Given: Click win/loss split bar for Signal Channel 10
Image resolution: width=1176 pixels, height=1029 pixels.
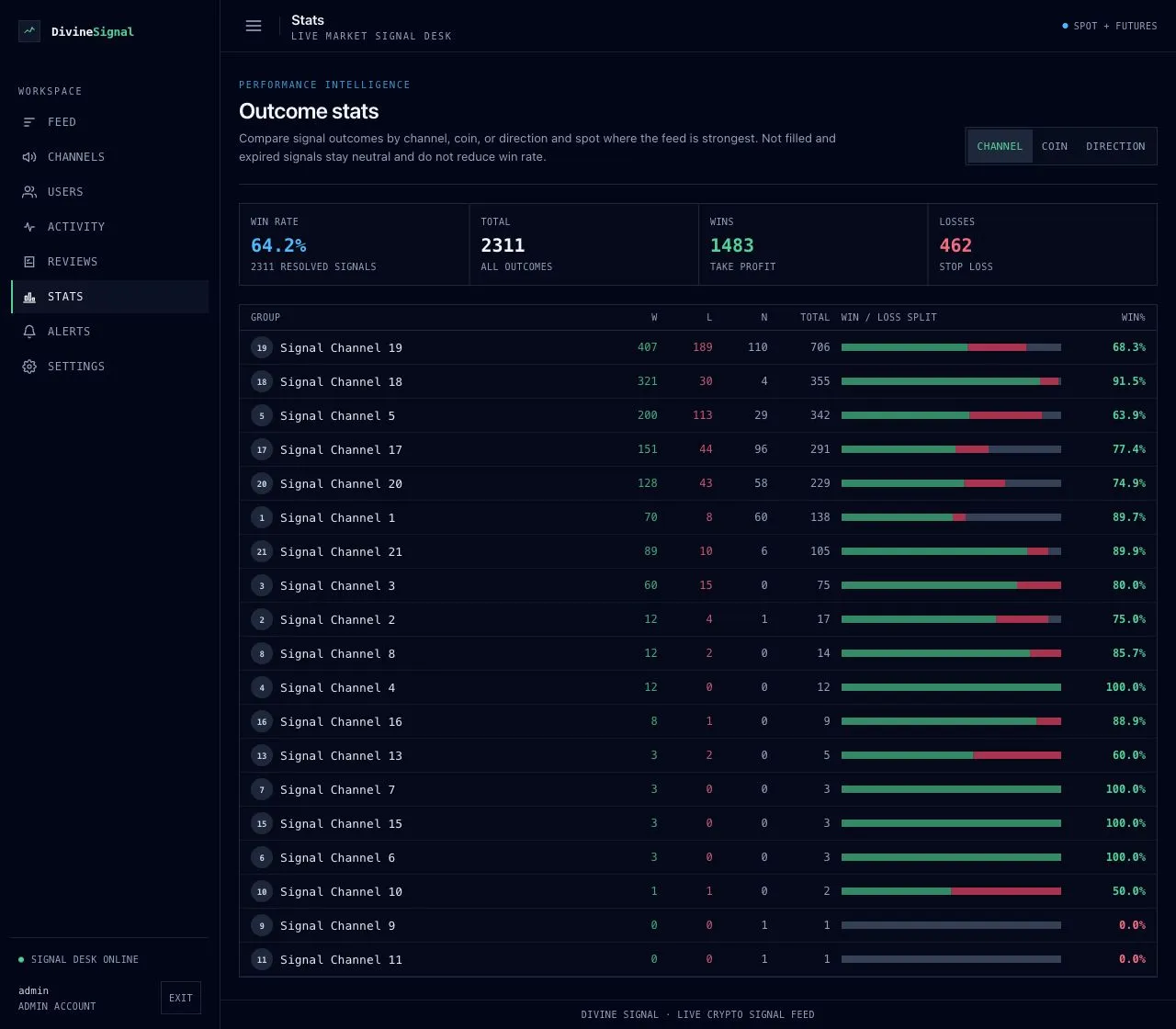Looking at the screenshot, I should [x=951, y=891].
